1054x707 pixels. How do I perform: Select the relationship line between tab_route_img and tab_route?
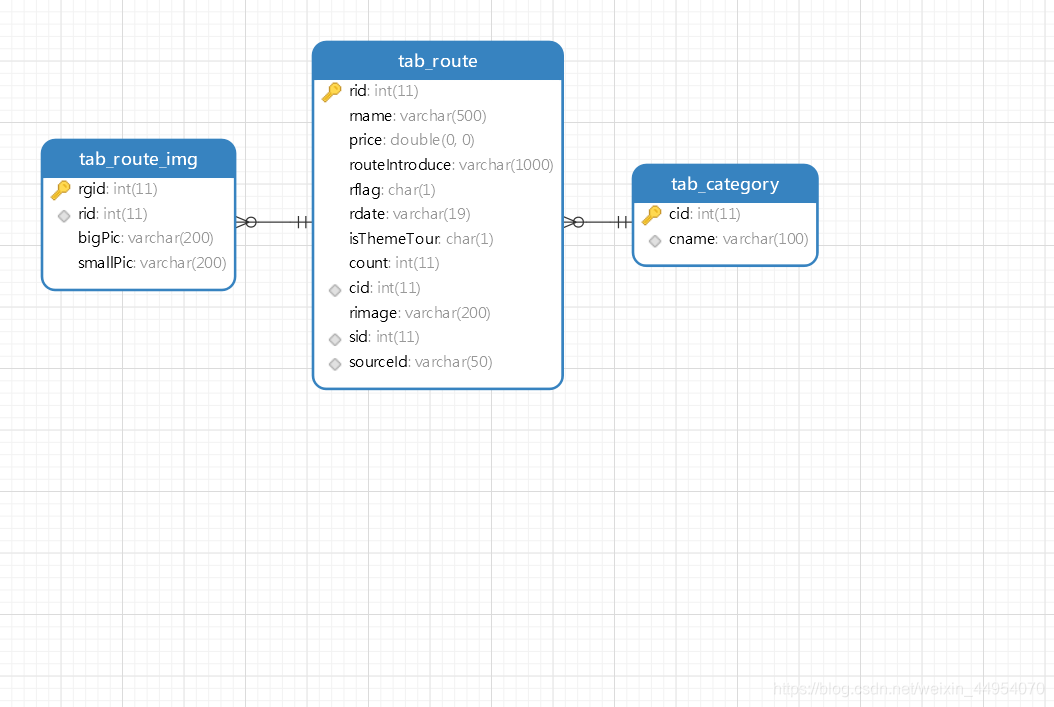274,222
